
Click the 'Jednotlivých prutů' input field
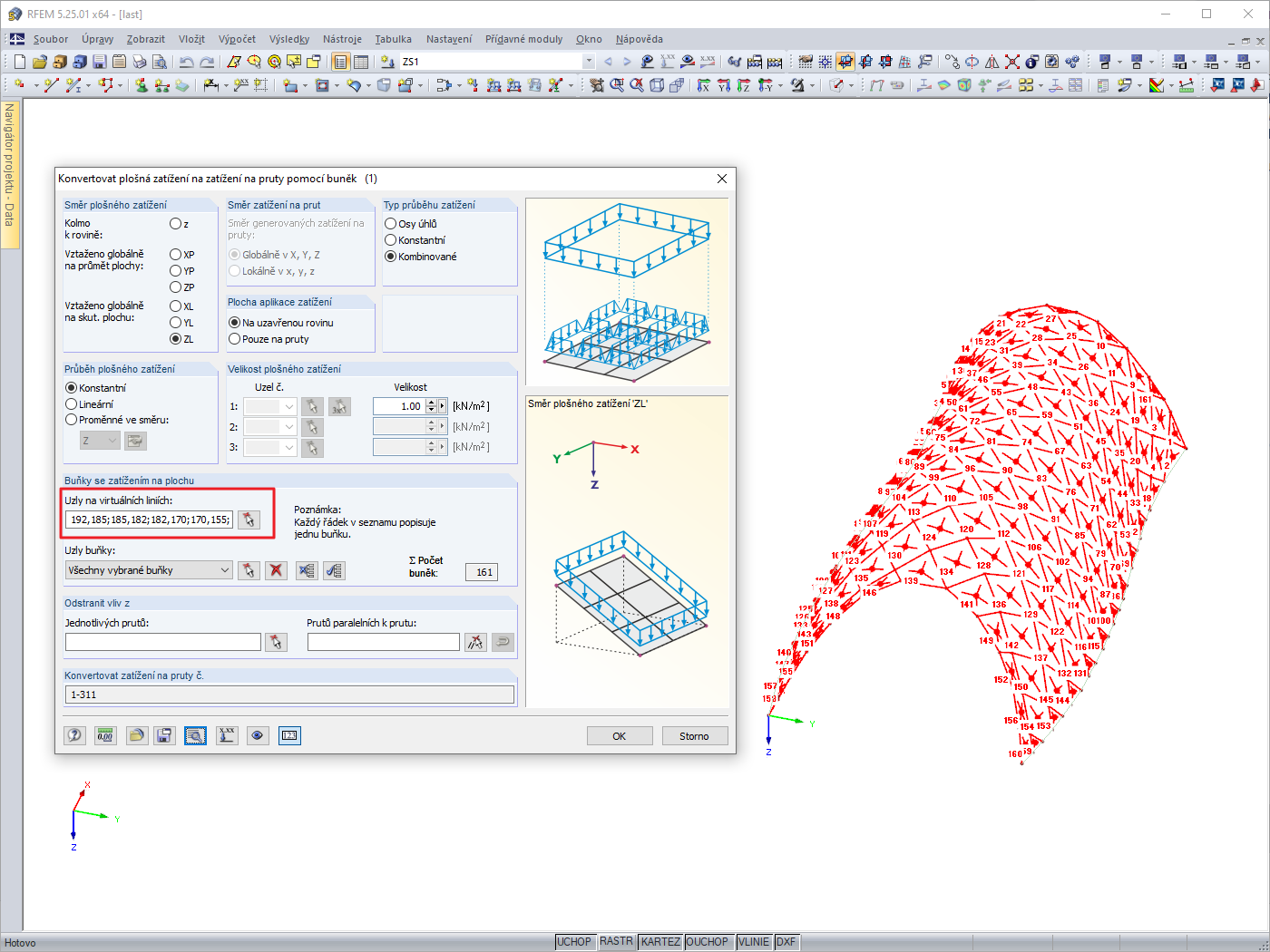coord(163,642)
